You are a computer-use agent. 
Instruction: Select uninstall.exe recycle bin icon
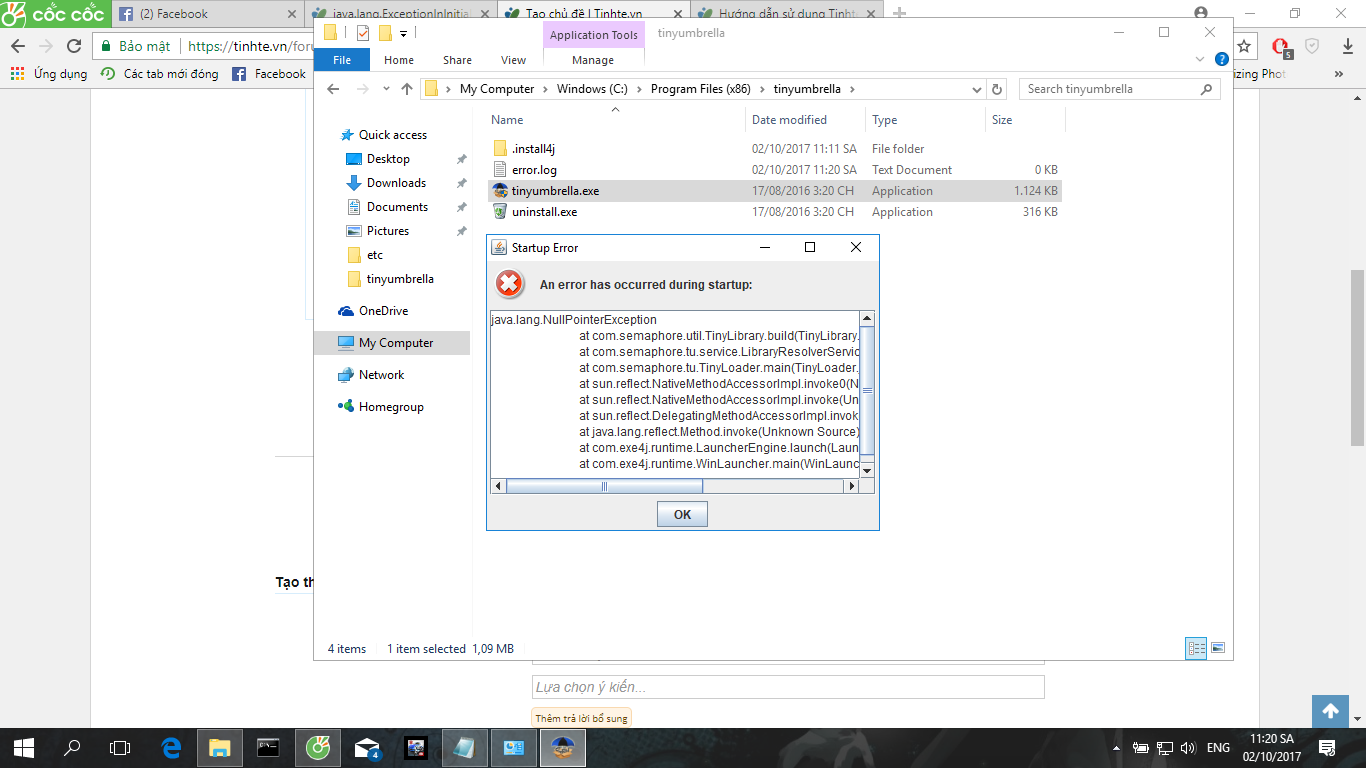pos(501,212)
